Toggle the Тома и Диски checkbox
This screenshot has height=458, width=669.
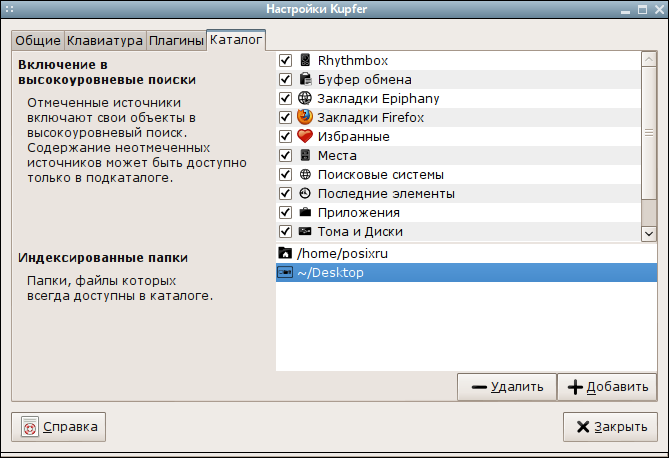(285, 231)
